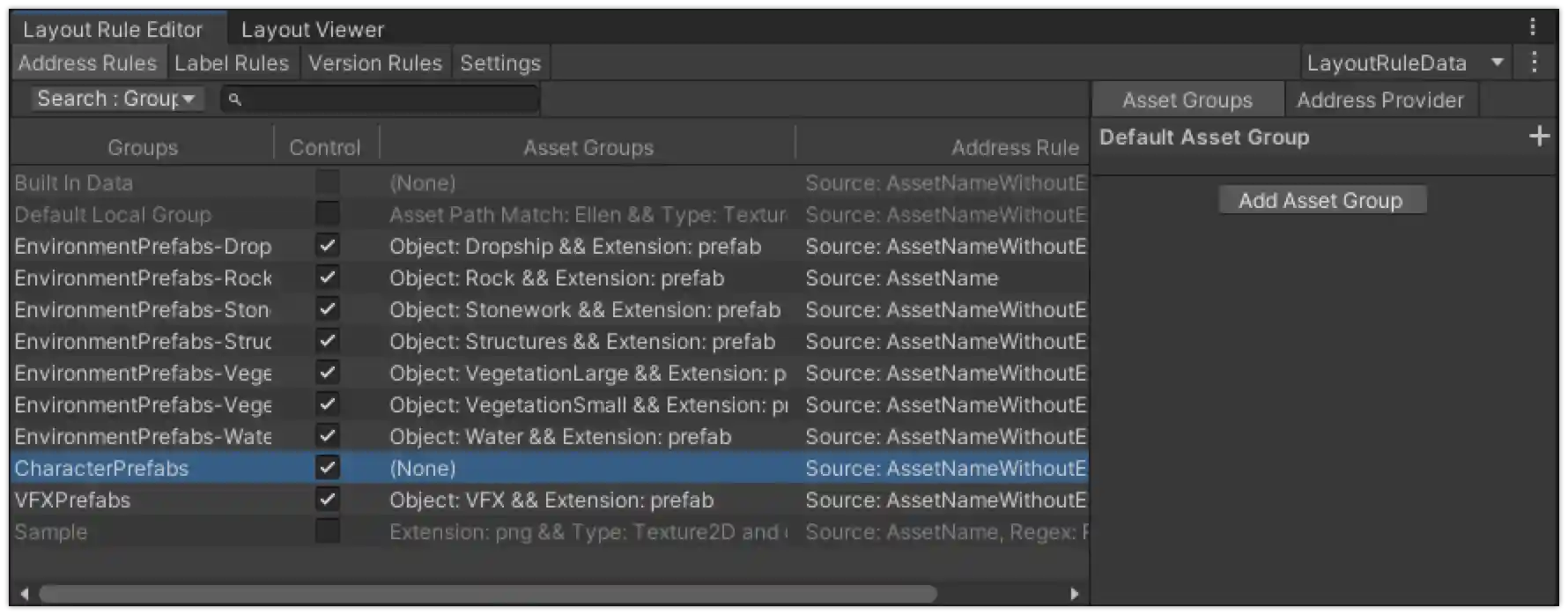
Task: Open the Settings tab
Action: 499,62
